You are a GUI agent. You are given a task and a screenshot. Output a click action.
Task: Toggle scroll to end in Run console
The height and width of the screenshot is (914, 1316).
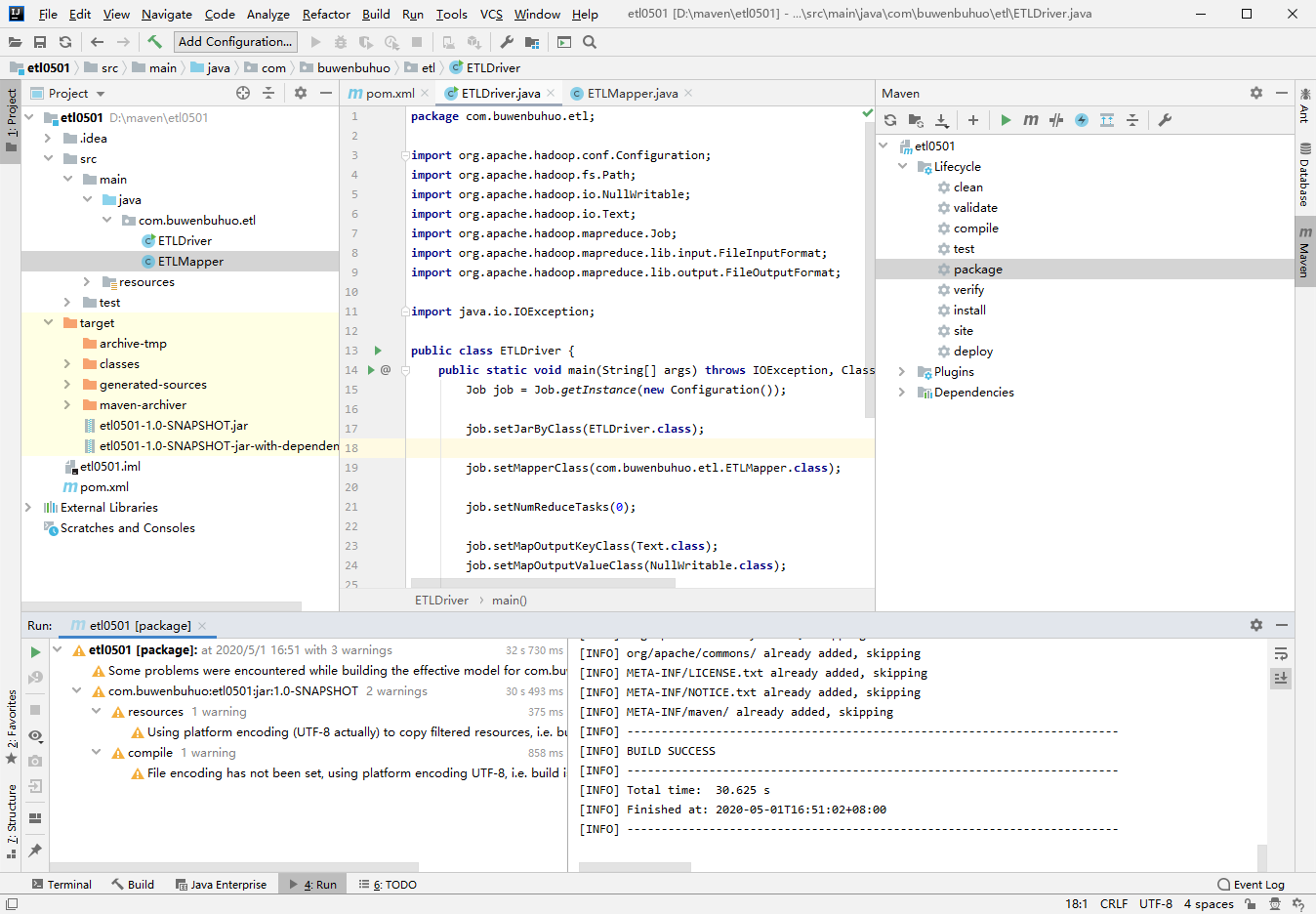point(1281,678)
